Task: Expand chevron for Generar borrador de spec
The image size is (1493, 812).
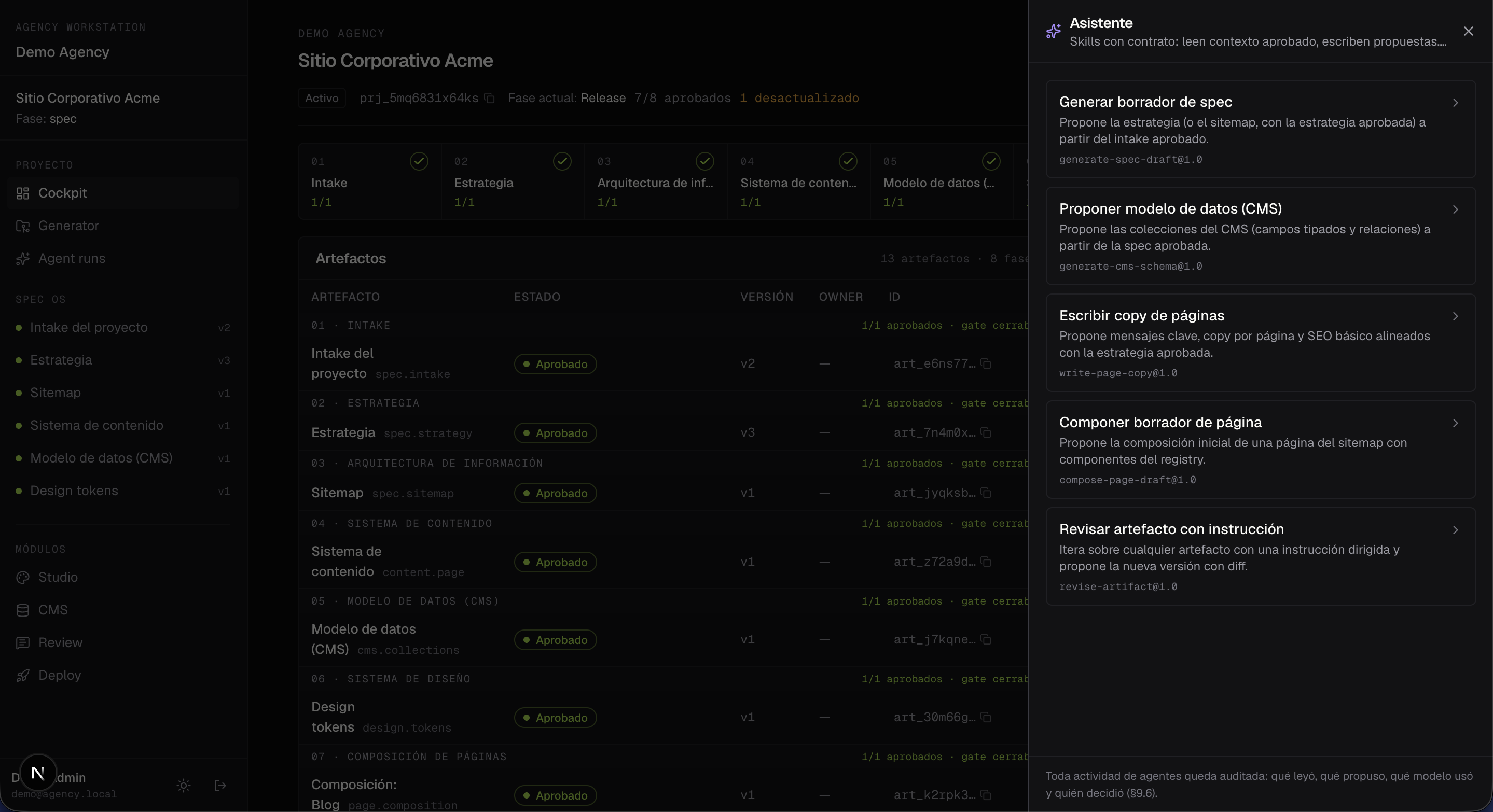Action: click(1455, 103)
